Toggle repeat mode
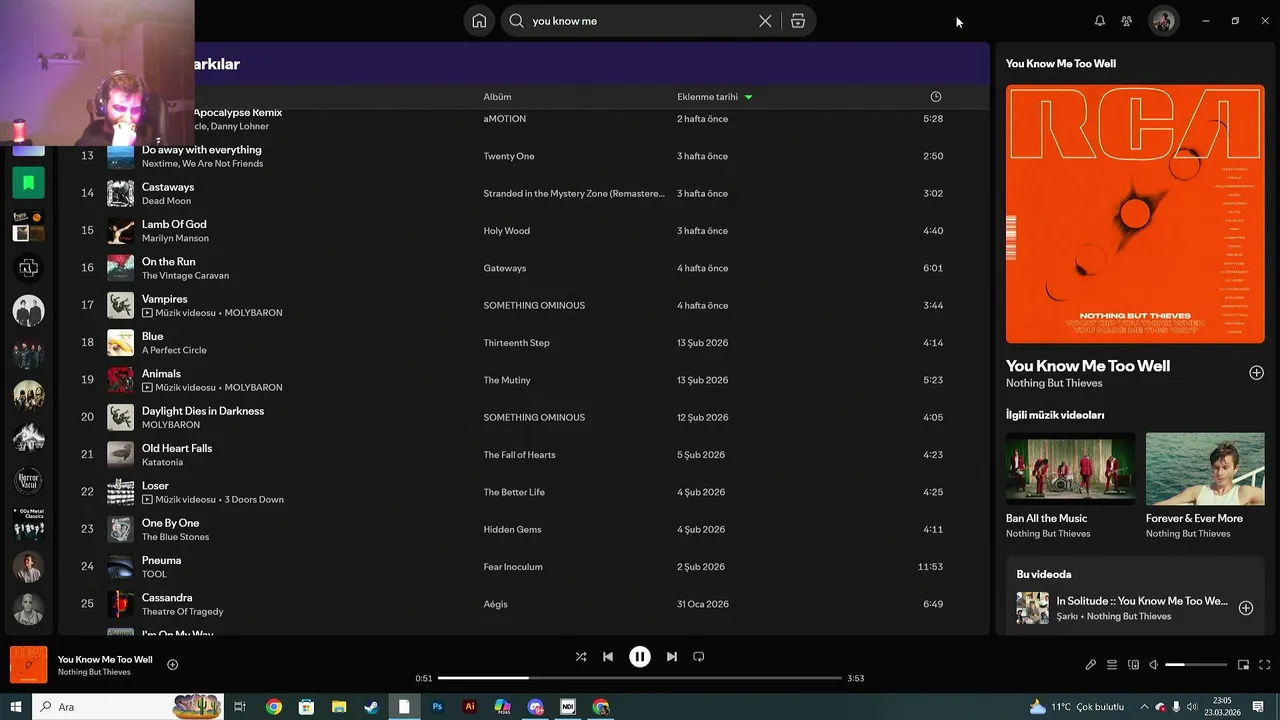 pos(699,657)
